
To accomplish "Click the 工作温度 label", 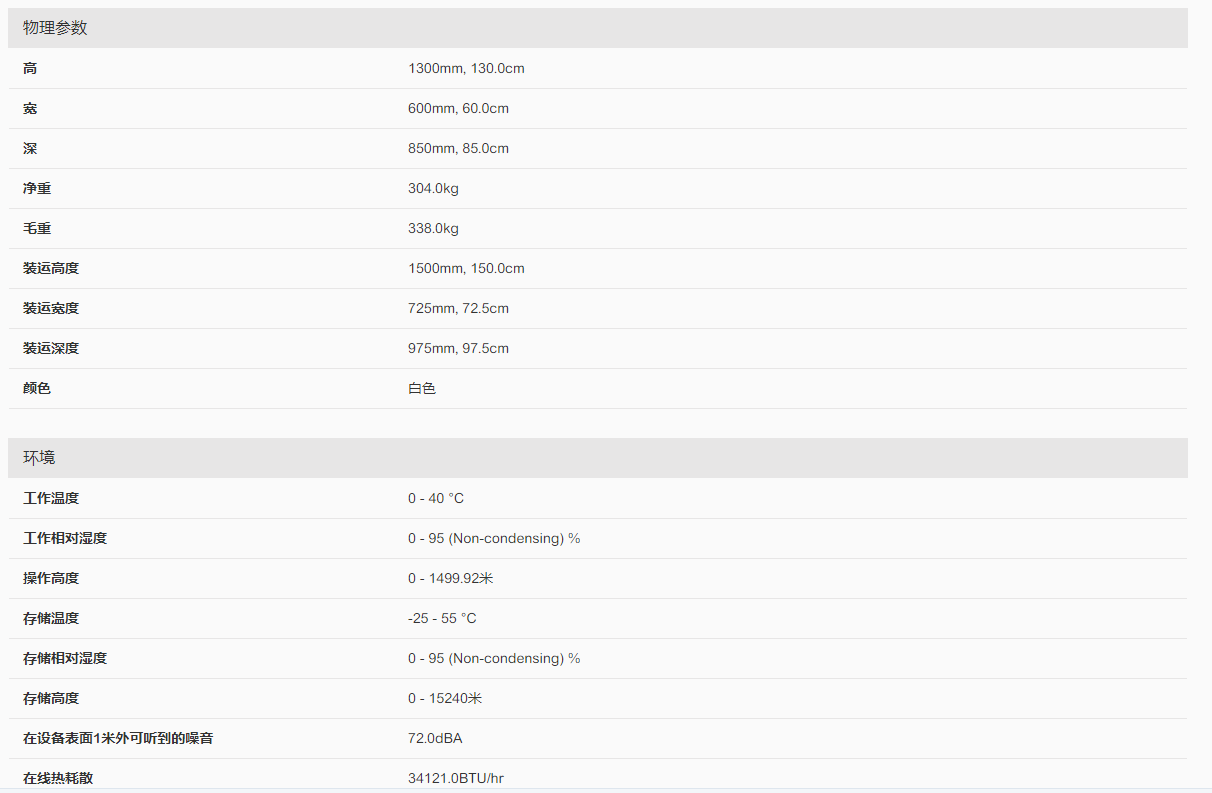I will [51, 499].
